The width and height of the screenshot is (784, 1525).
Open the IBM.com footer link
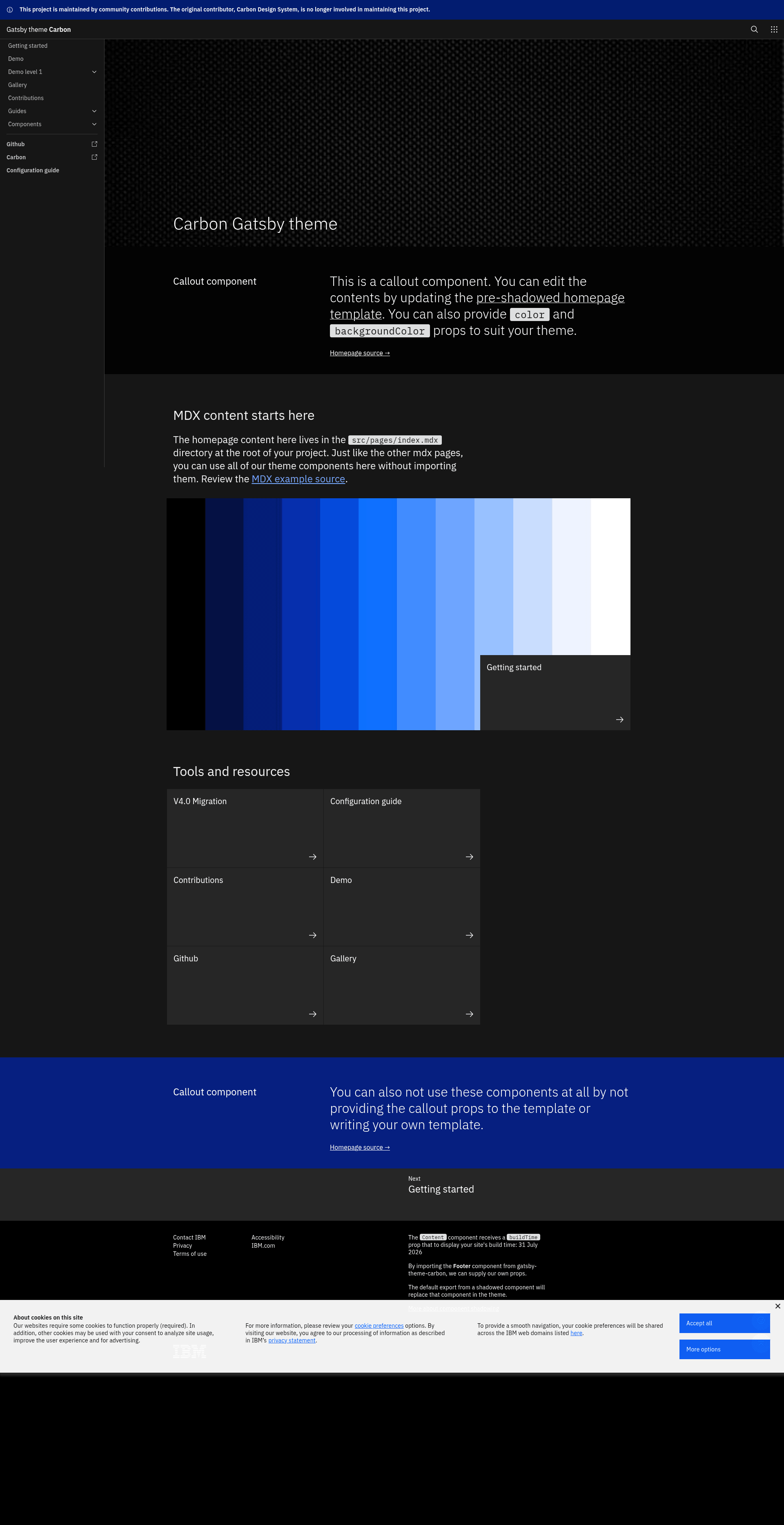263,1246
